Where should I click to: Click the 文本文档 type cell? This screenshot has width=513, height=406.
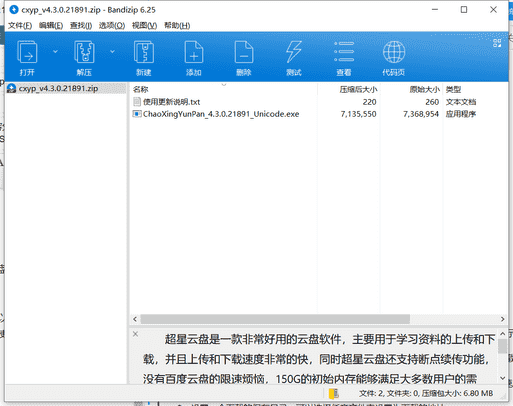[461, 102]
